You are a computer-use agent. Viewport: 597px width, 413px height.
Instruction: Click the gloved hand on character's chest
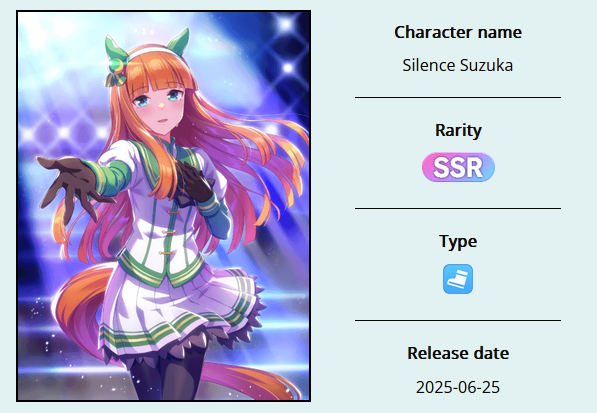194,182
